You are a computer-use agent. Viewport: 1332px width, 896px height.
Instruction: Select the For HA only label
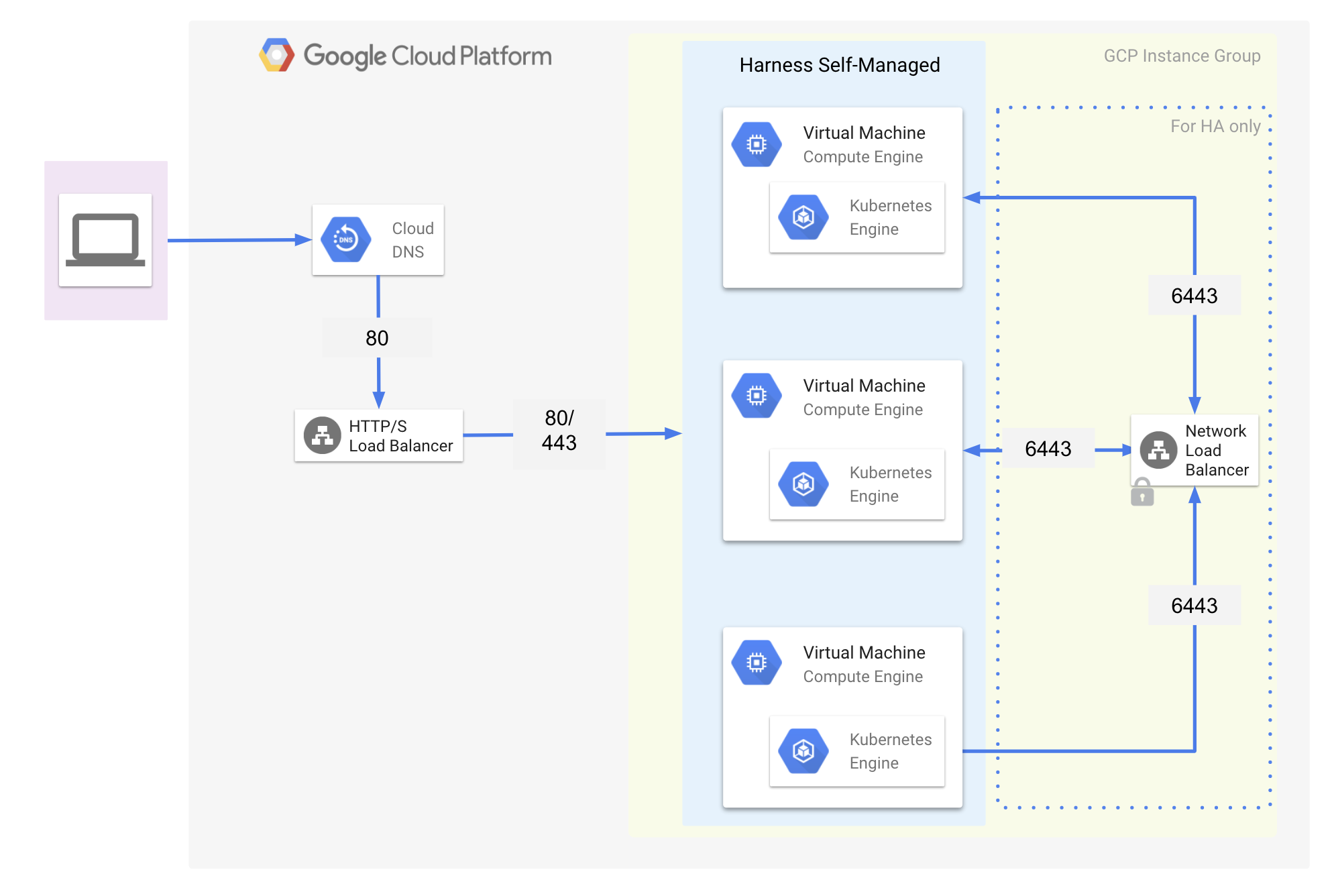(x=1215, y=126)
